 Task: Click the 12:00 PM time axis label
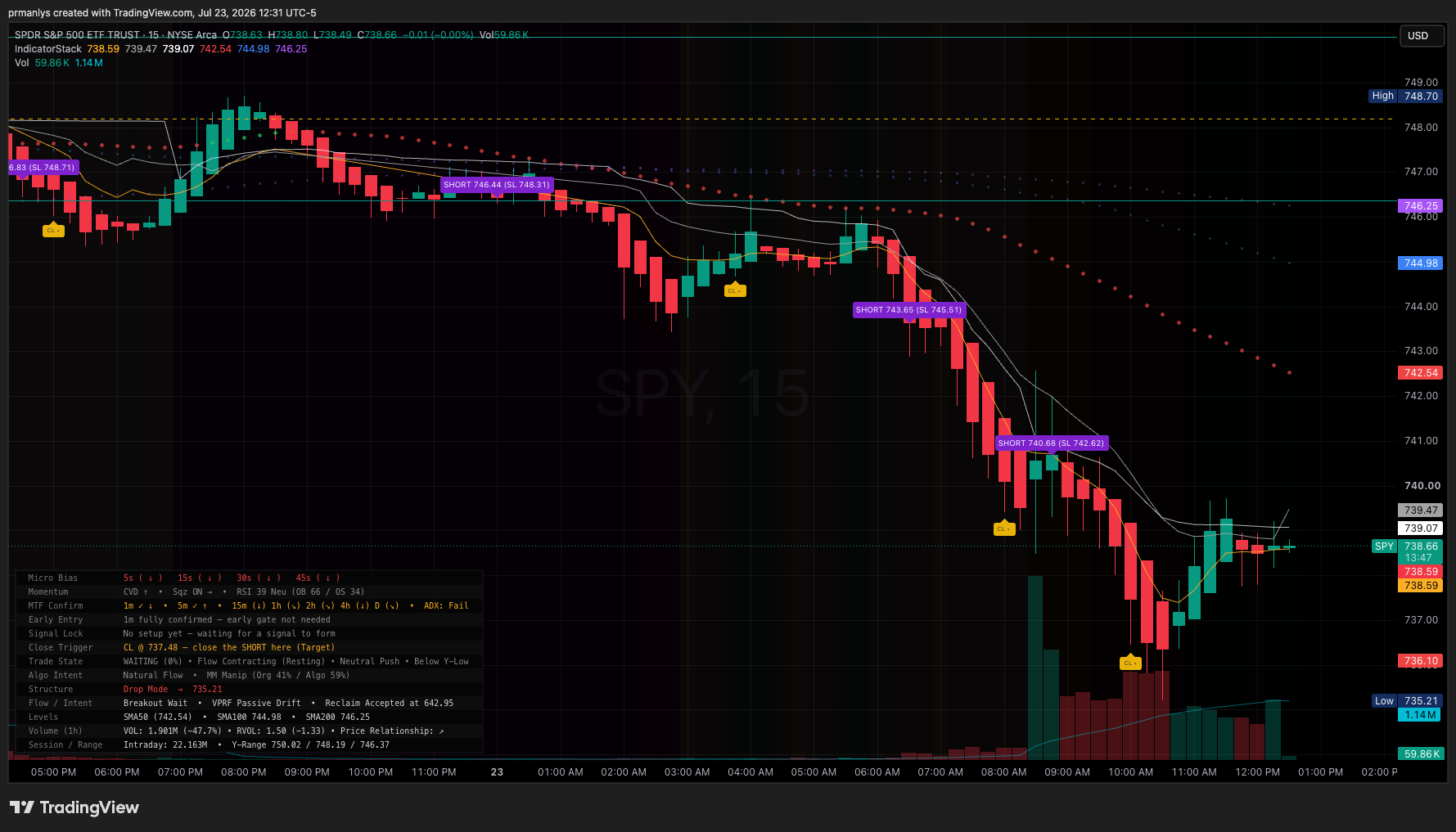click(x=1257, y=772)
